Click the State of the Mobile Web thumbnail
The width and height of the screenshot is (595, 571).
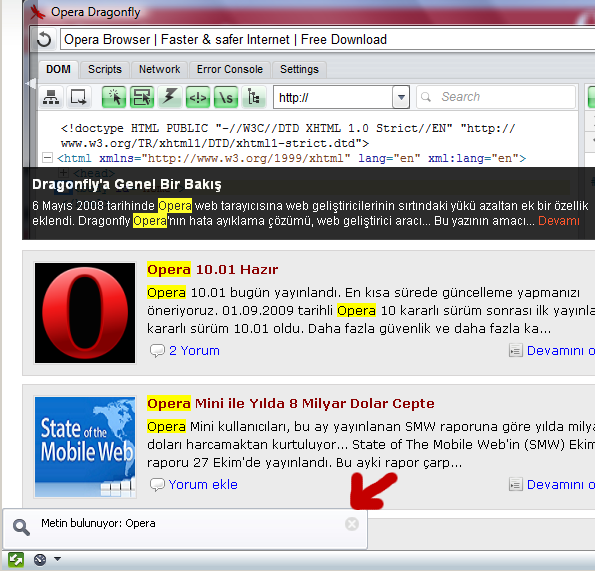(x=85, y=447)
